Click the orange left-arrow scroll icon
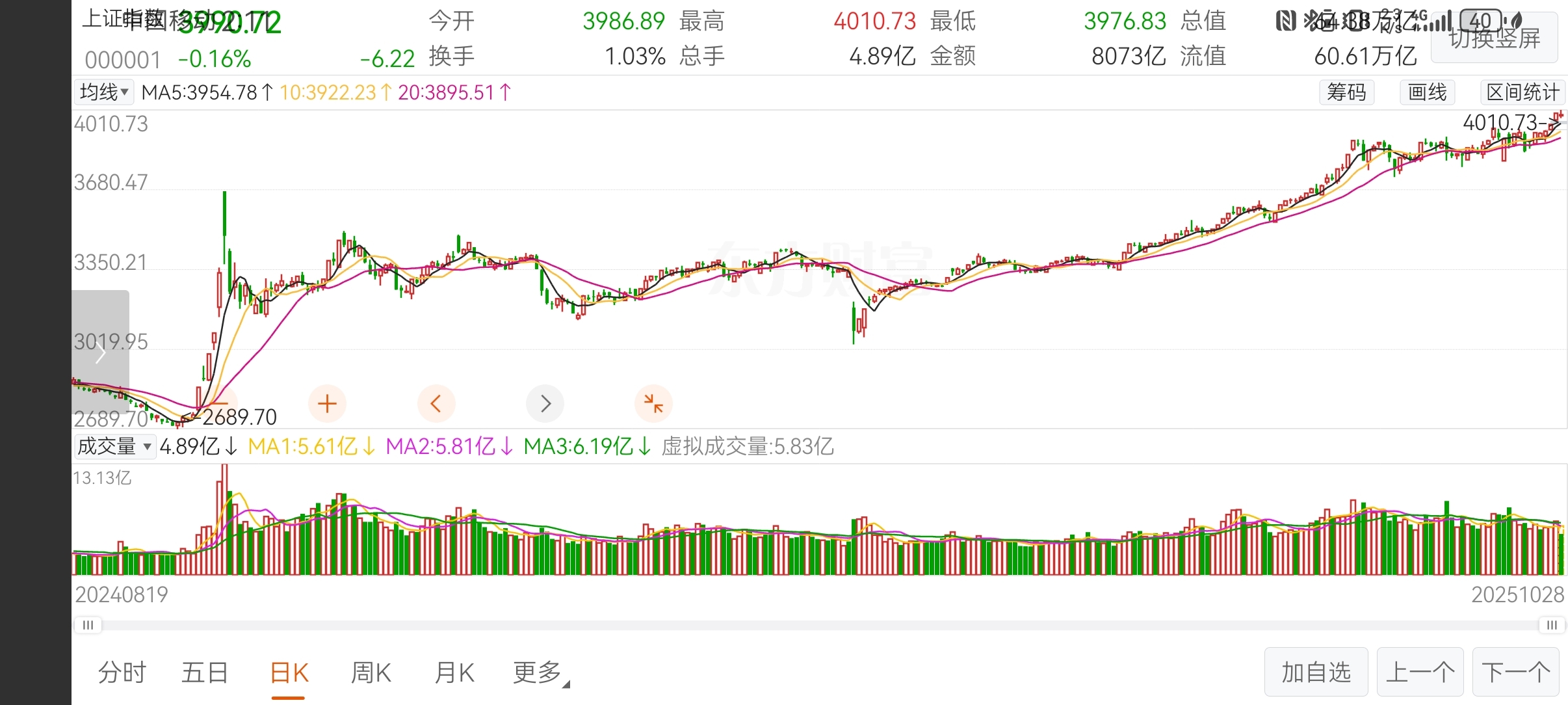 click(436, 404)
